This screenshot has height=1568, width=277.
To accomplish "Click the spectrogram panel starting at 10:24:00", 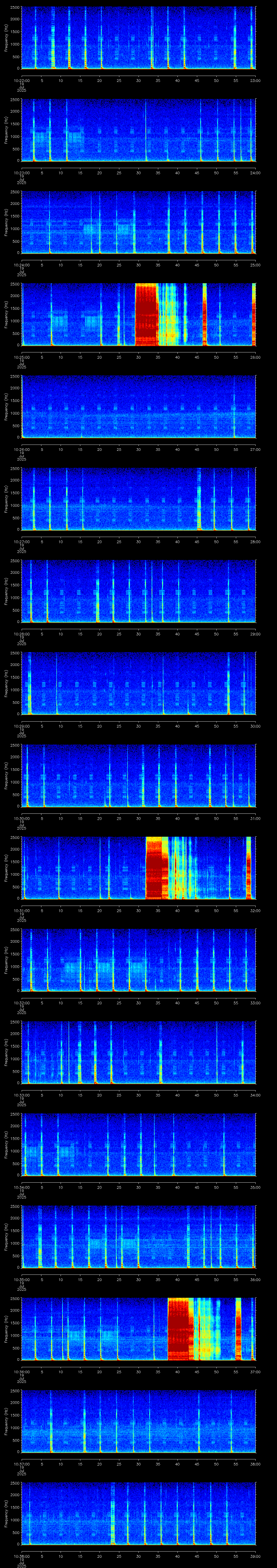I will [139, 223].
